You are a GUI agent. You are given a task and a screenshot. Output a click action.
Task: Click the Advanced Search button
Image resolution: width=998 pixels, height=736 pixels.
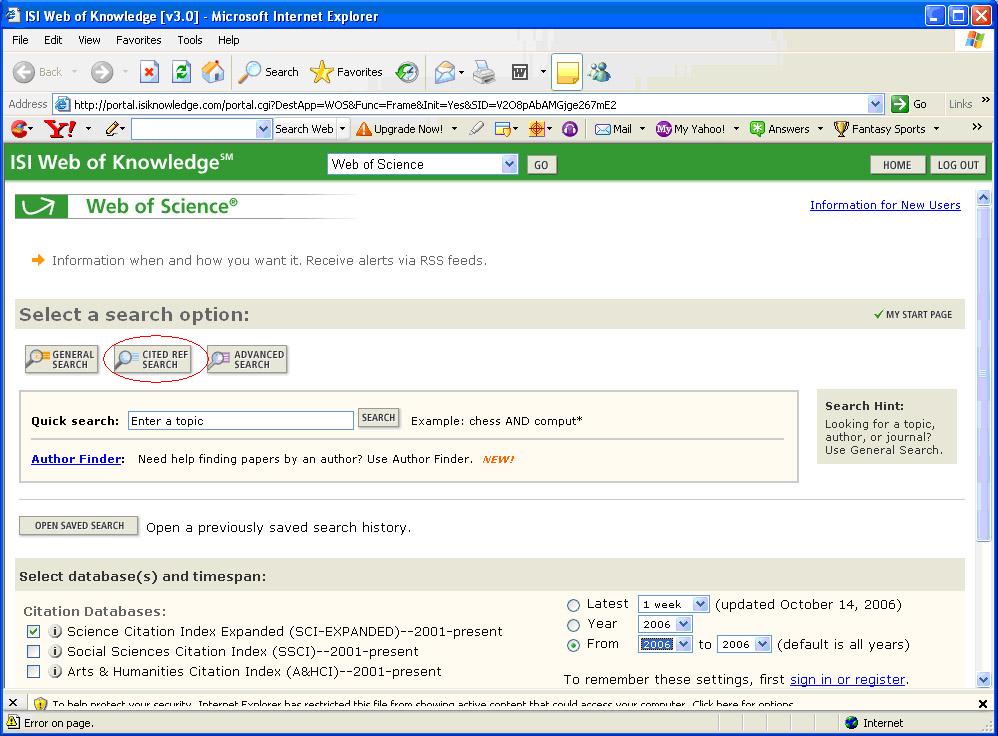coord(248,359)
